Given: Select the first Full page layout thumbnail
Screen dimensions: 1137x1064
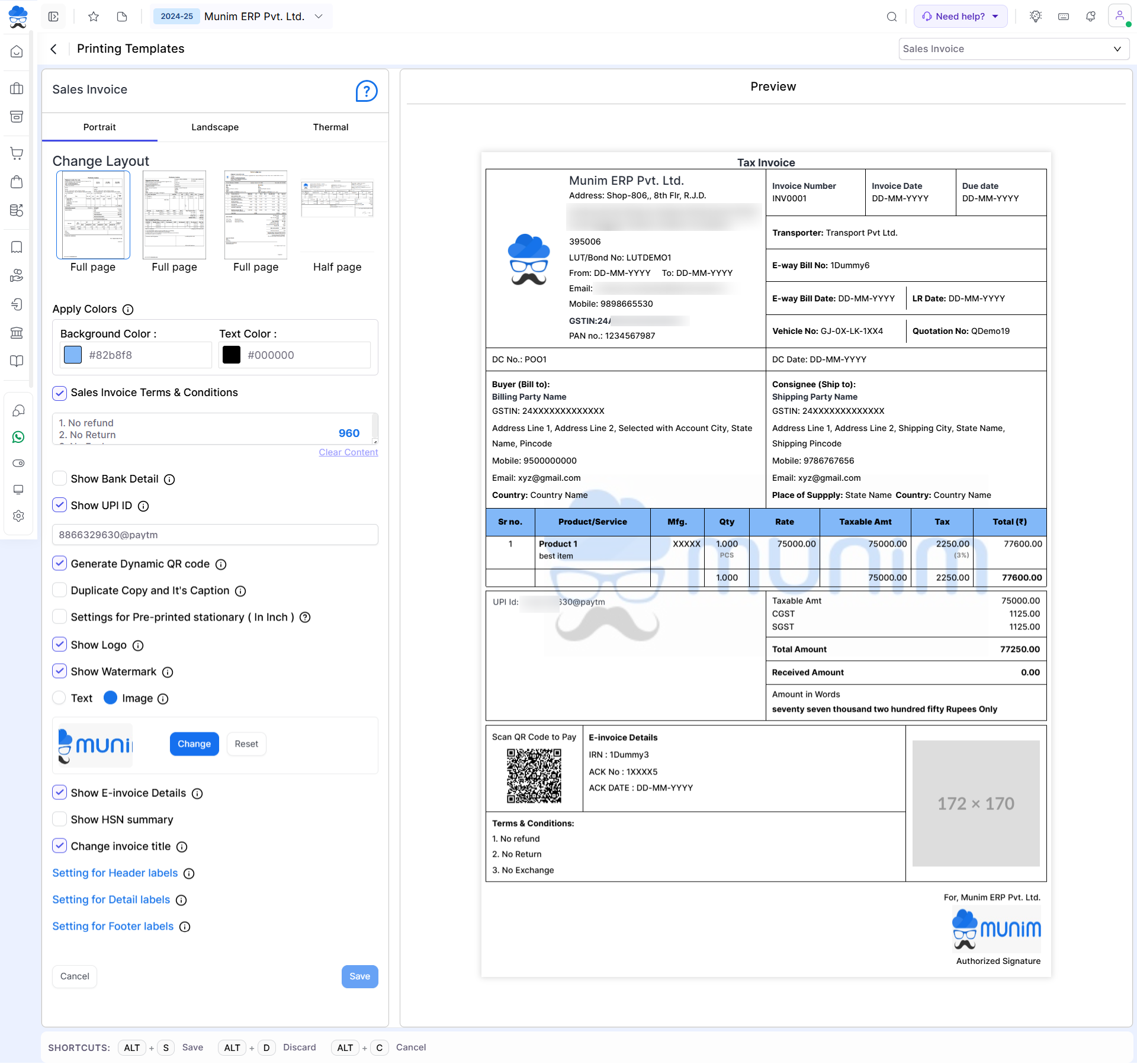Looking at the screenshot, I should (x=93, y=215).
